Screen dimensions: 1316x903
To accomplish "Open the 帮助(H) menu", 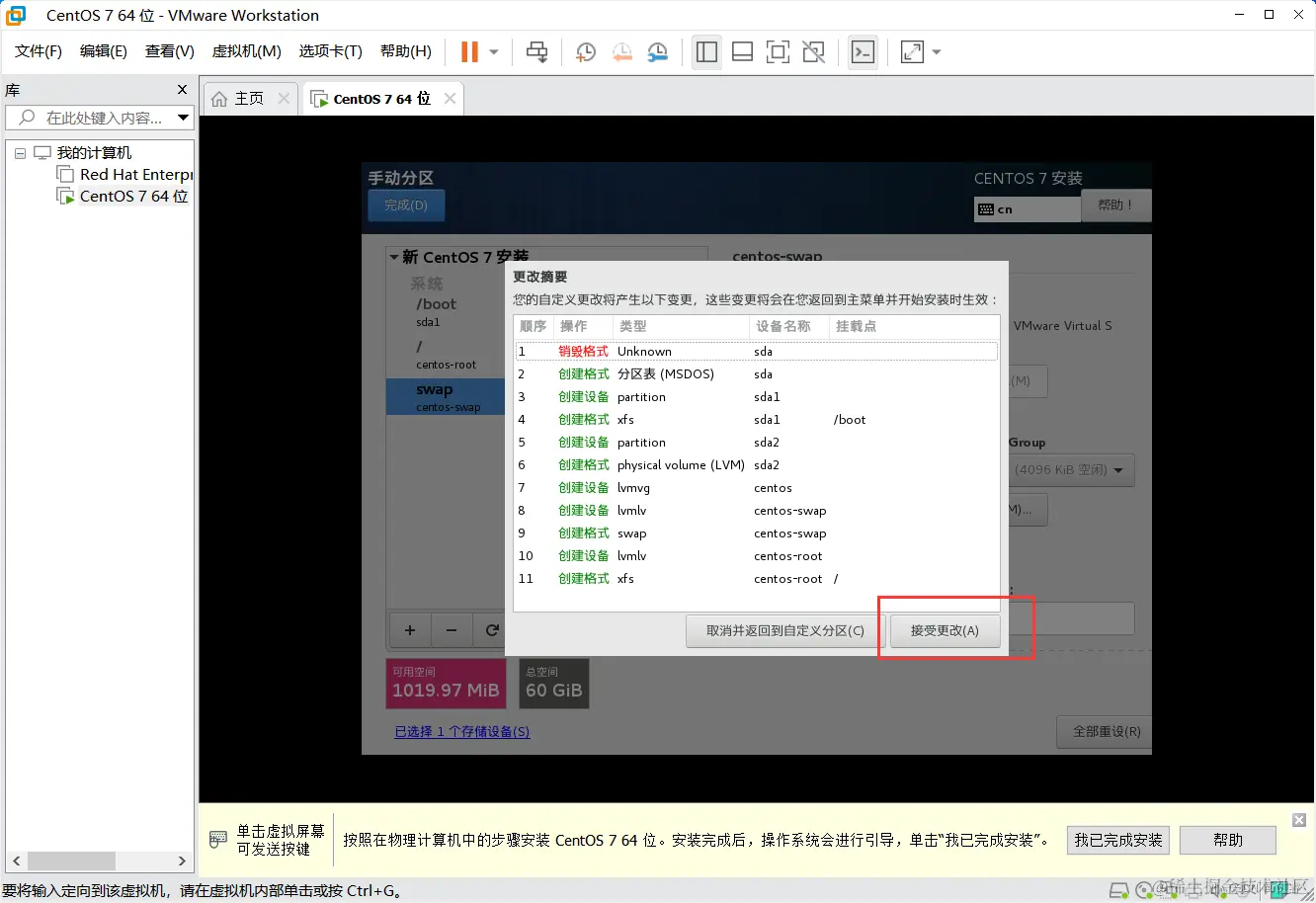I will (x=406, y=51).
